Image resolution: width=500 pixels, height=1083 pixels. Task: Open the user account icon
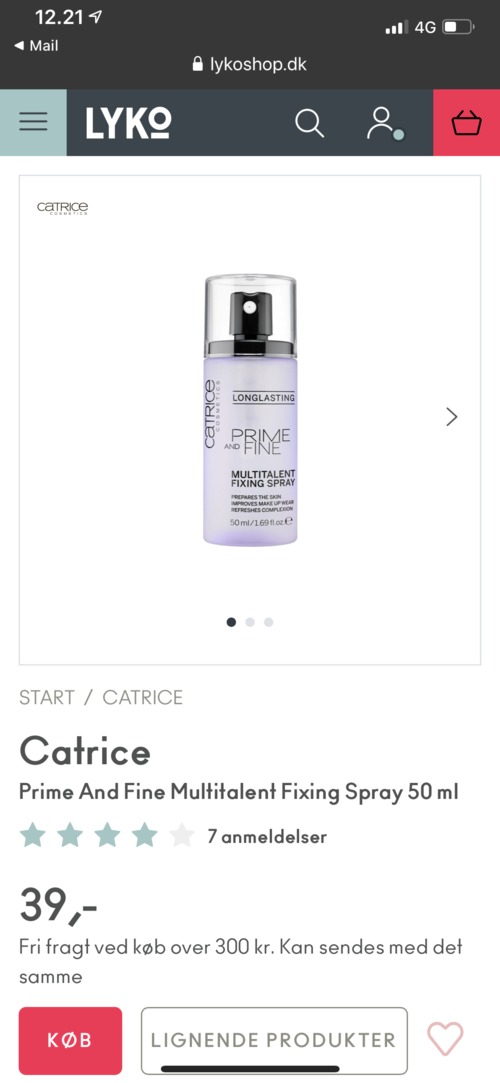[x=383, y=123]
